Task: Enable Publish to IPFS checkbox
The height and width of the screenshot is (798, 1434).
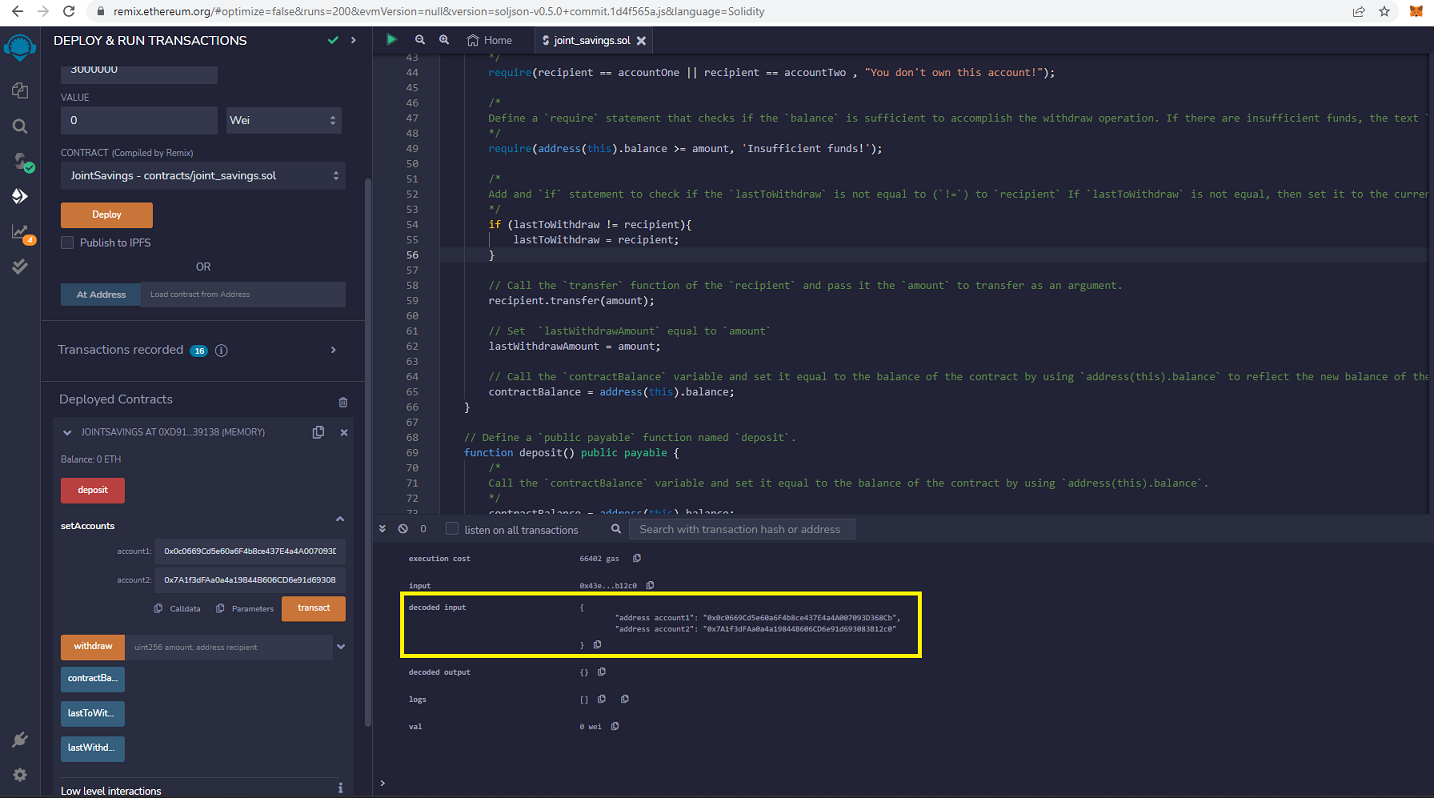Action: (x=67, y=243)
